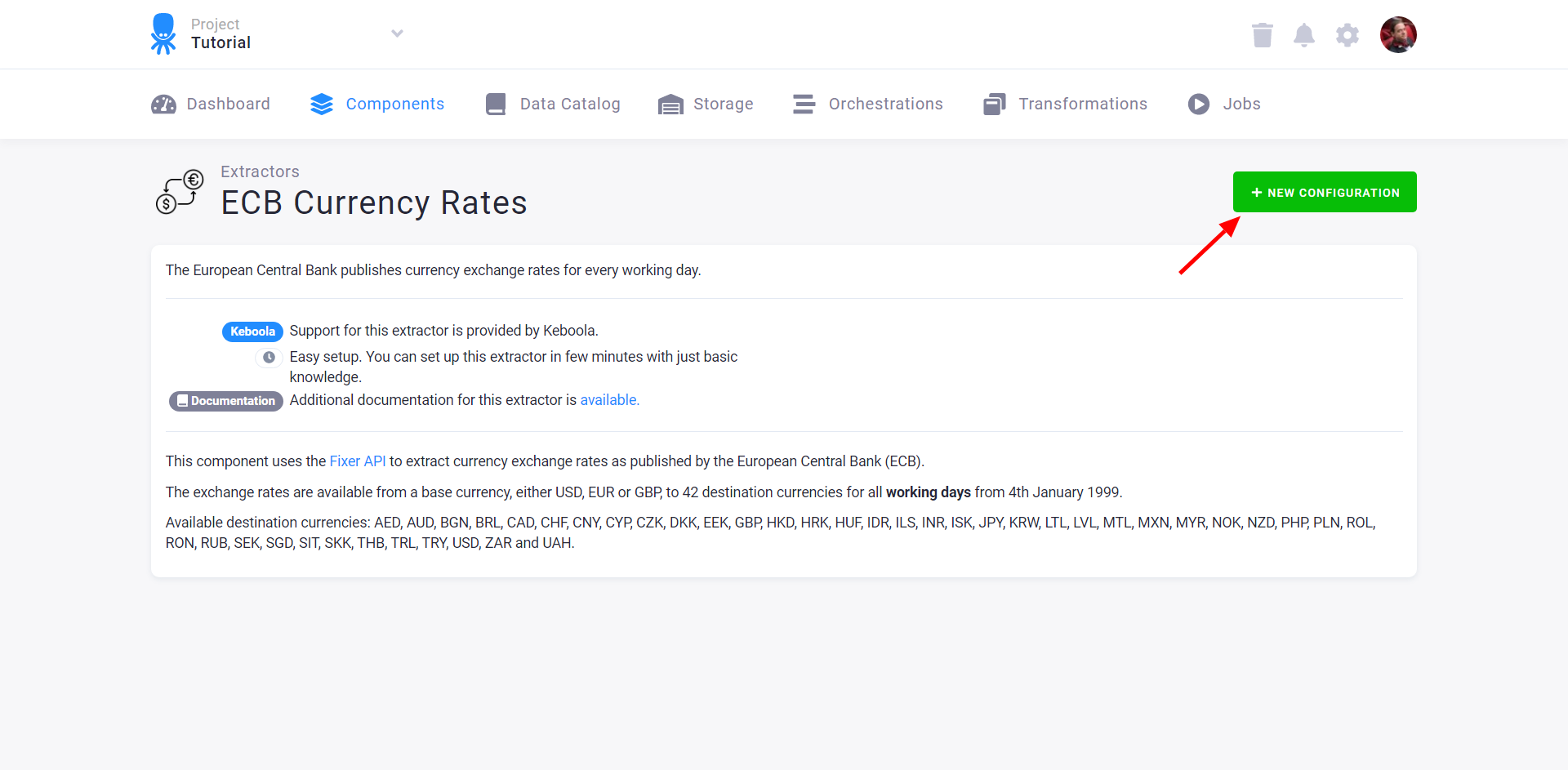
Task: Expand the Project Tutorial dropdown chevron
Action: 397,33
